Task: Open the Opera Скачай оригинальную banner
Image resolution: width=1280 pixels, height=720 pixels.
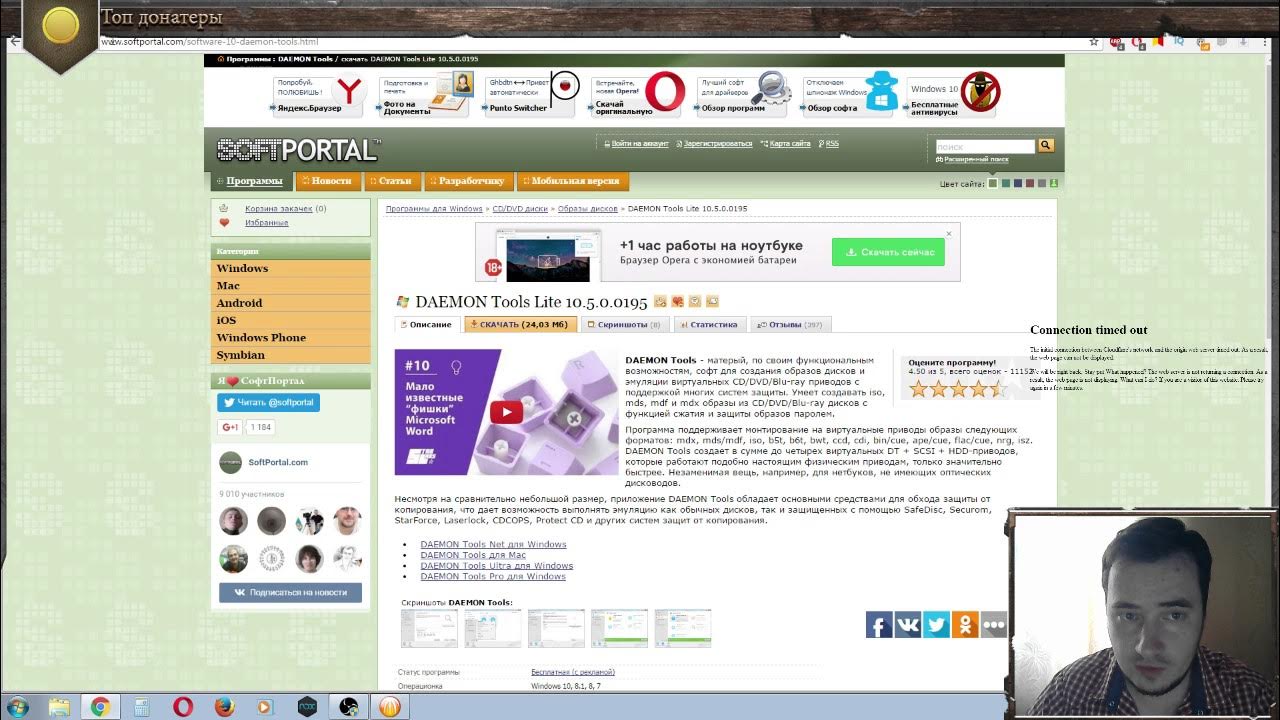Action: click(637, 95)
